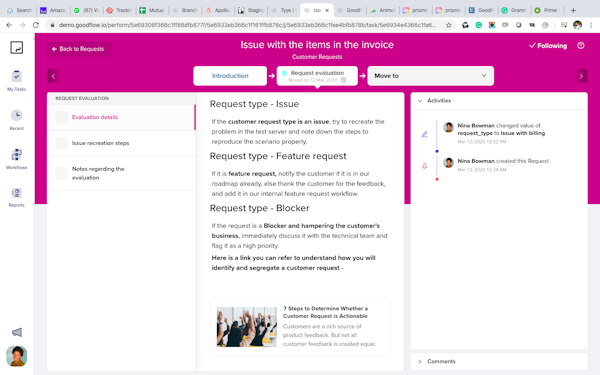Select the Request evaluation stage tab
The height and width of the screenshot is (375, 600).
(x=317, y=76)
